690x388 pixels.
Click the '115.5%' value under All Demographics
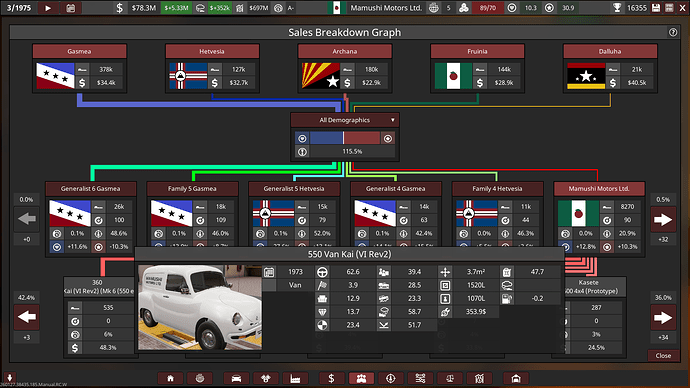coord(352,151)
